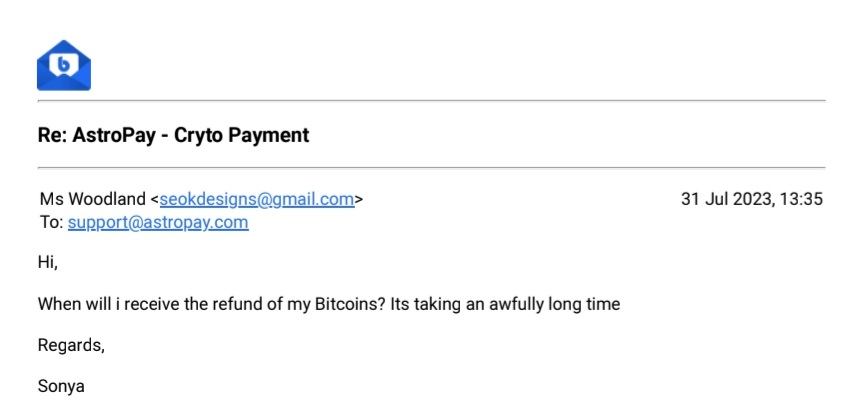Click the refund question sentence in body
This screenshot has height=412, width=855.
[328, 304]
